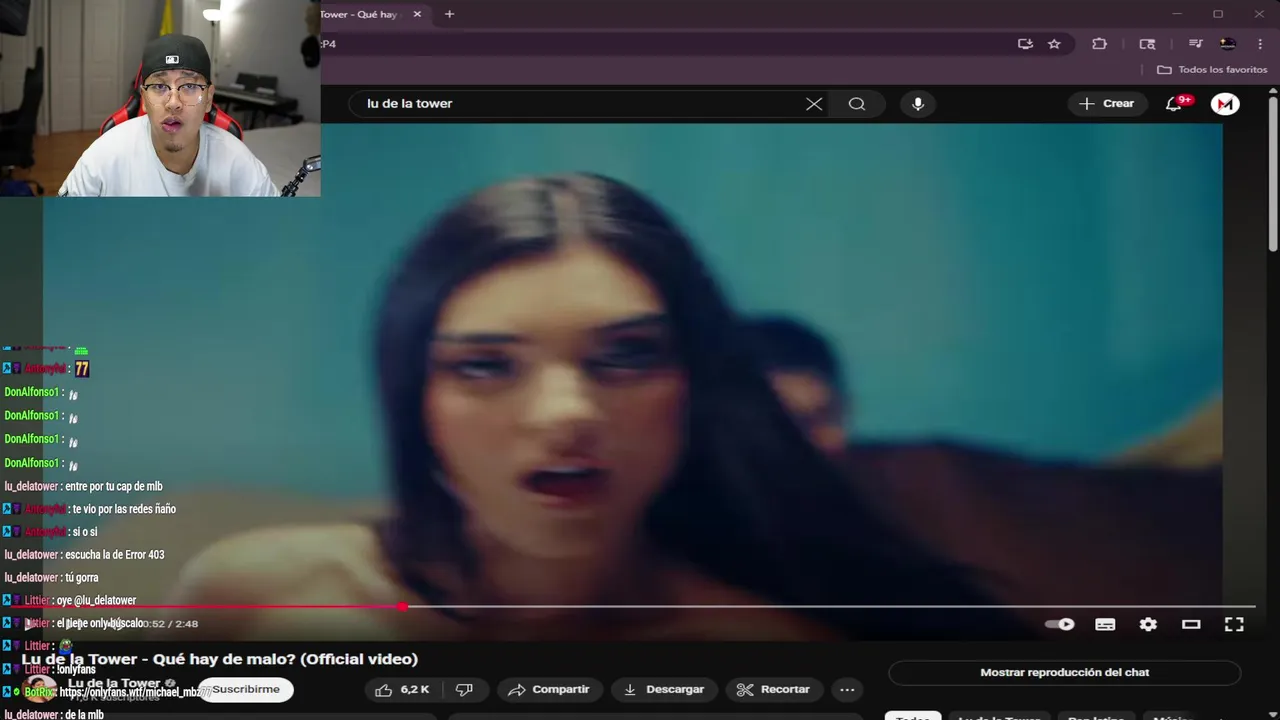
Task: Close the 'Tower - Qué hay' browser tab
Action: 417,14
